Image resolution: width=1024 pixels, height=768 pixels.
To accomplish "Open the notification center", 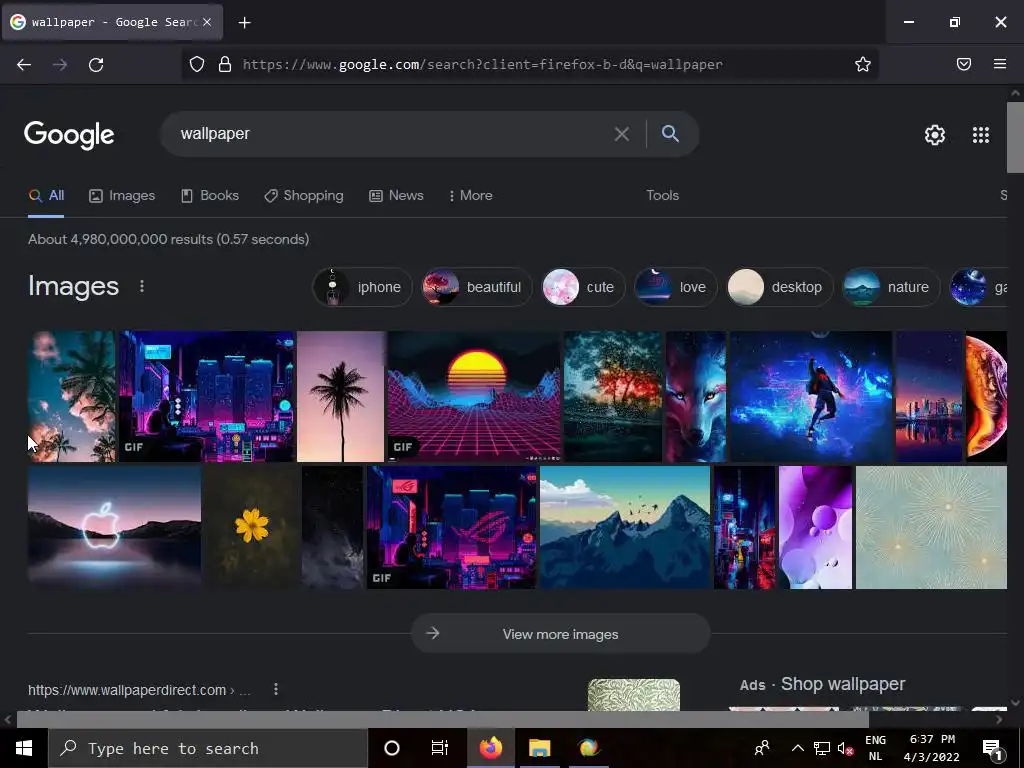I will point(993,749).
